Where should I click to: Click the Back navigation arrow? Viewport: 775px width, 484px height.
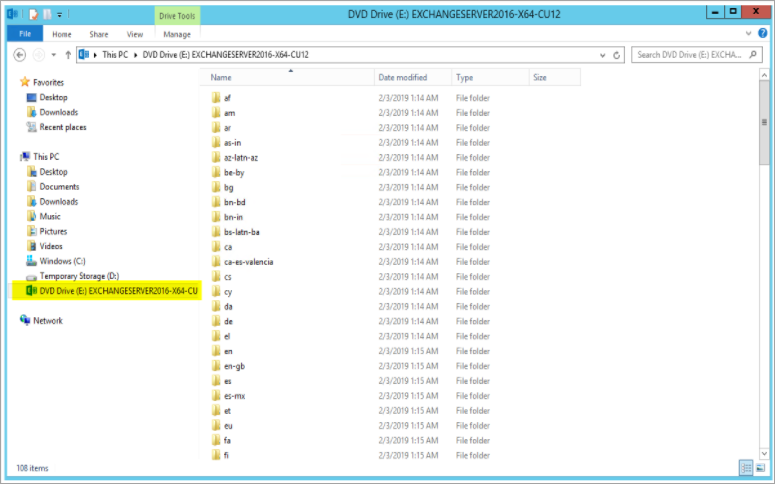tap(21, 54)
